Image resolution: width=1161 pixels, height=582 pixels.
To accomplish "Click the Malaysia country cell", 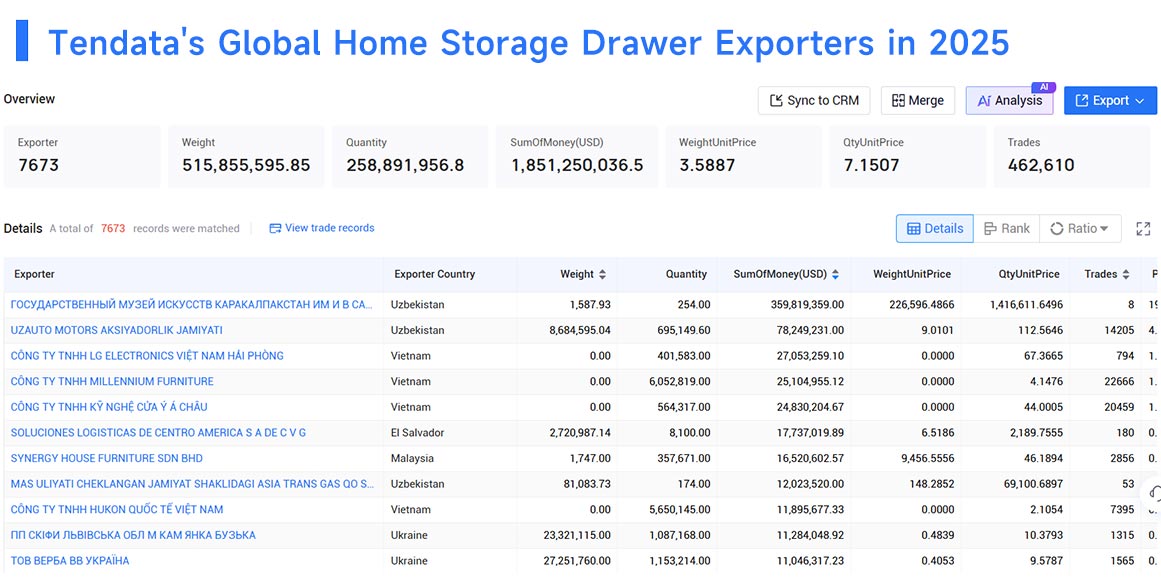I will [412, 458].
